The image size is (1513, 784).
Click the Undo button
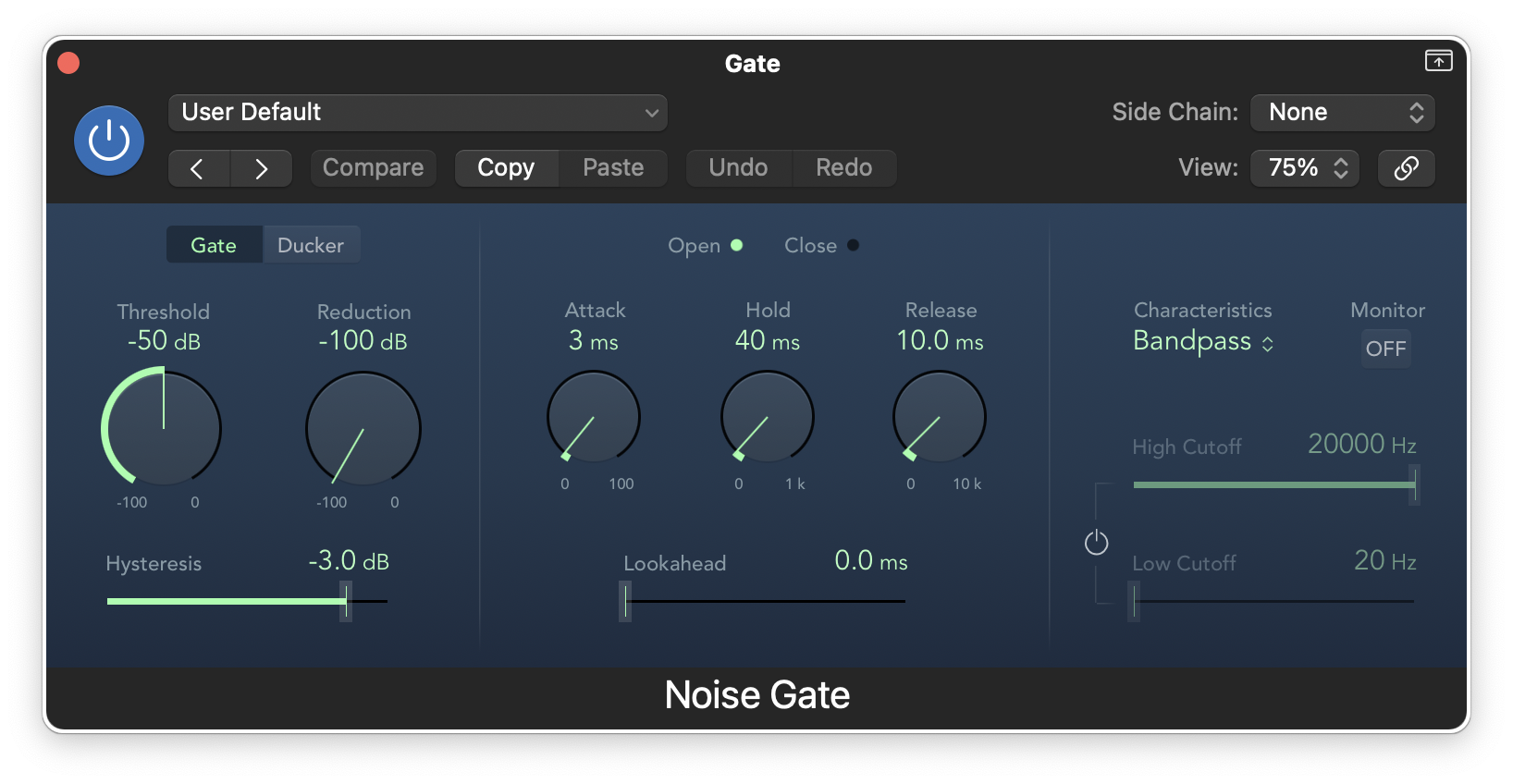click(x=738, y=168)
